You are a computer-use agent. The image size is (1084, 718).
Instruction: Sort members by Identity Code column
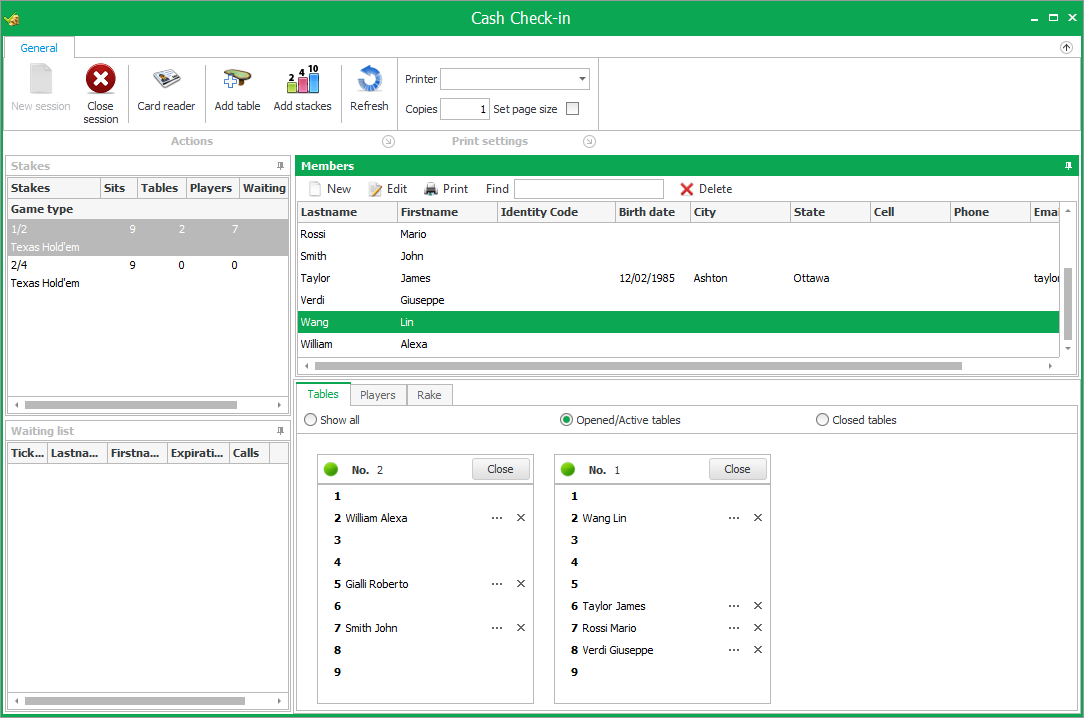(557, 212)
